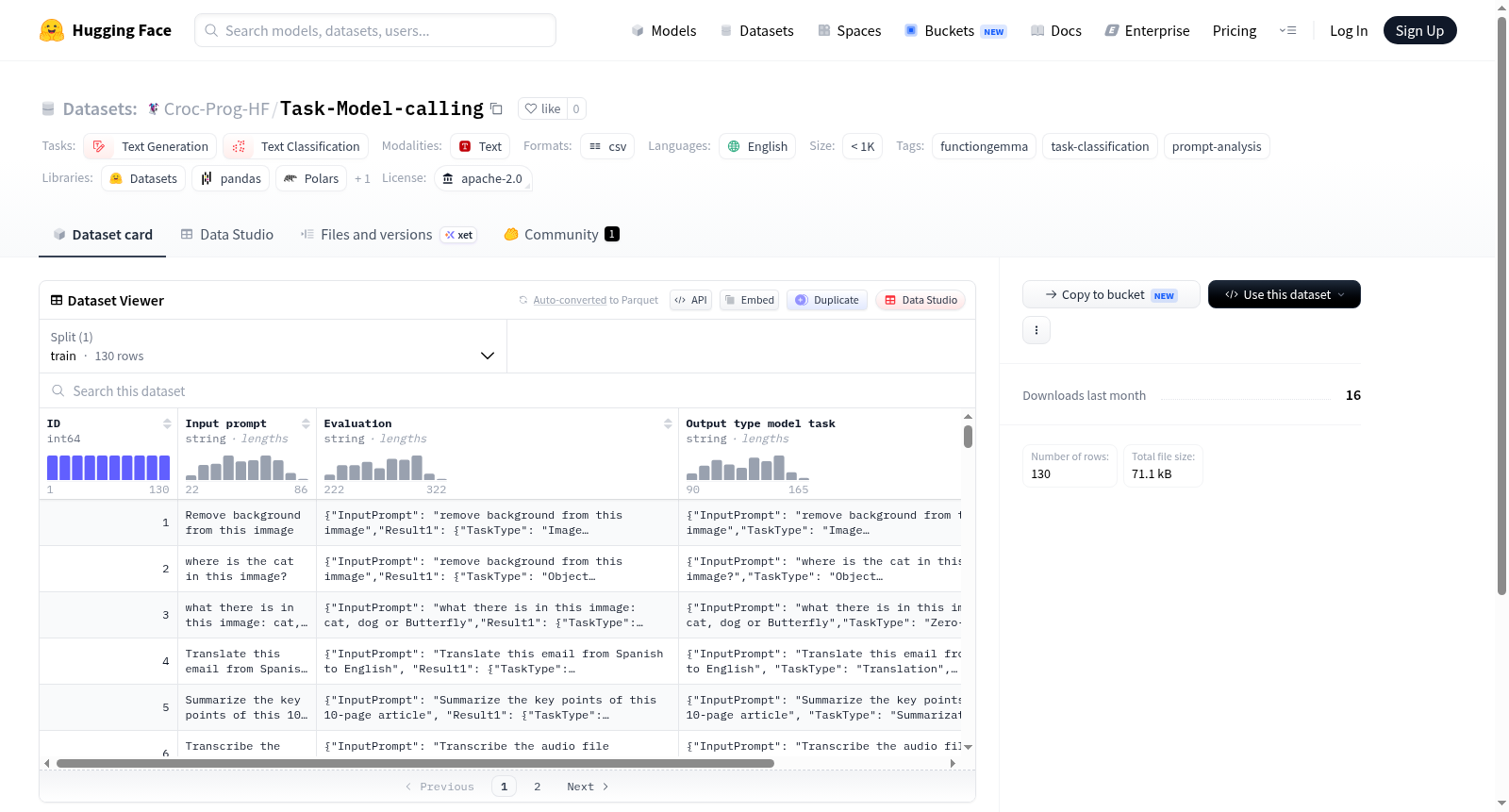Open the Files and versions tab
The height and width of the screenshot is (812, 1509).
388,235
